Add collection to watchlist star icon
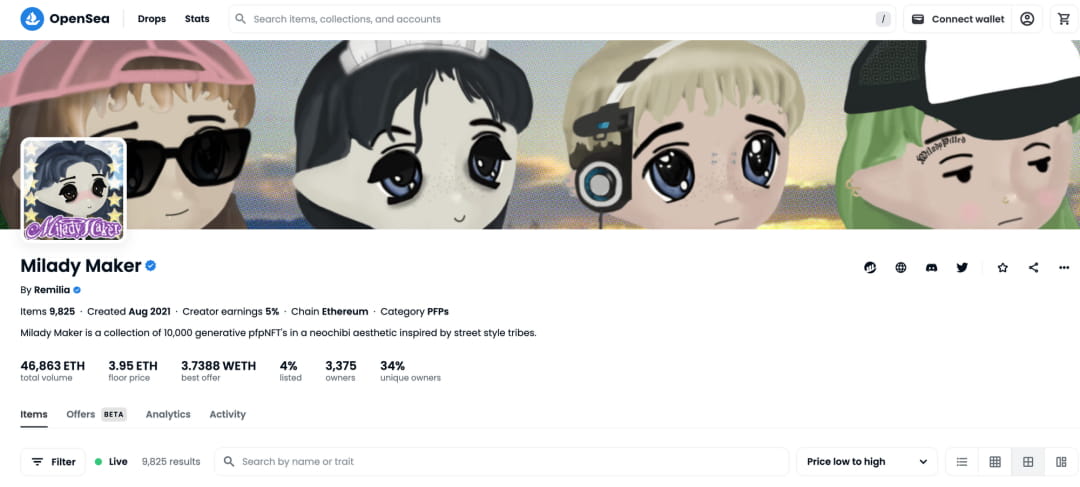Image resolution: width=1080 pixels, height=487 pixels. (x=1003, y=268)
